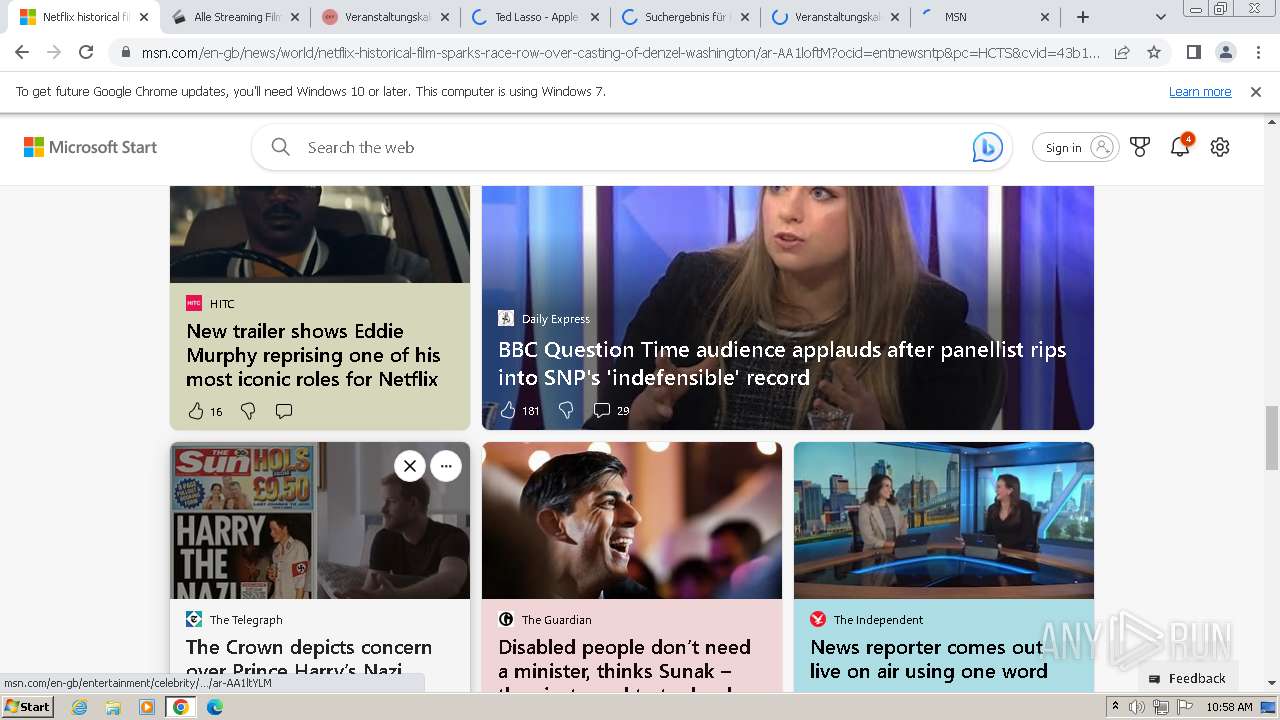Close the Netflix historical film tab
1280x720 pixels.
coord(144,17)
